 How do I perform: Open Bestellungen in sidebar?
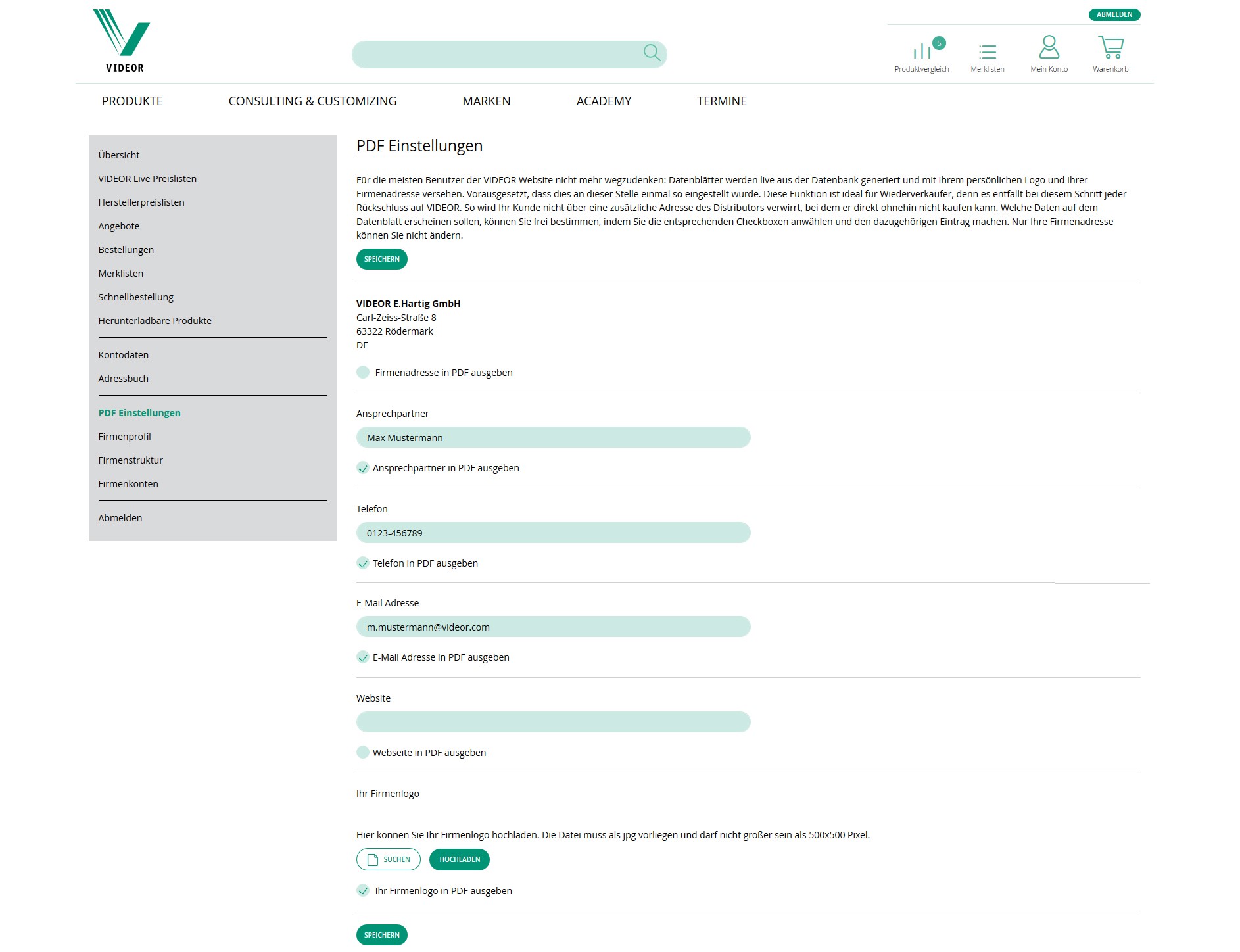tap(126, 250)
